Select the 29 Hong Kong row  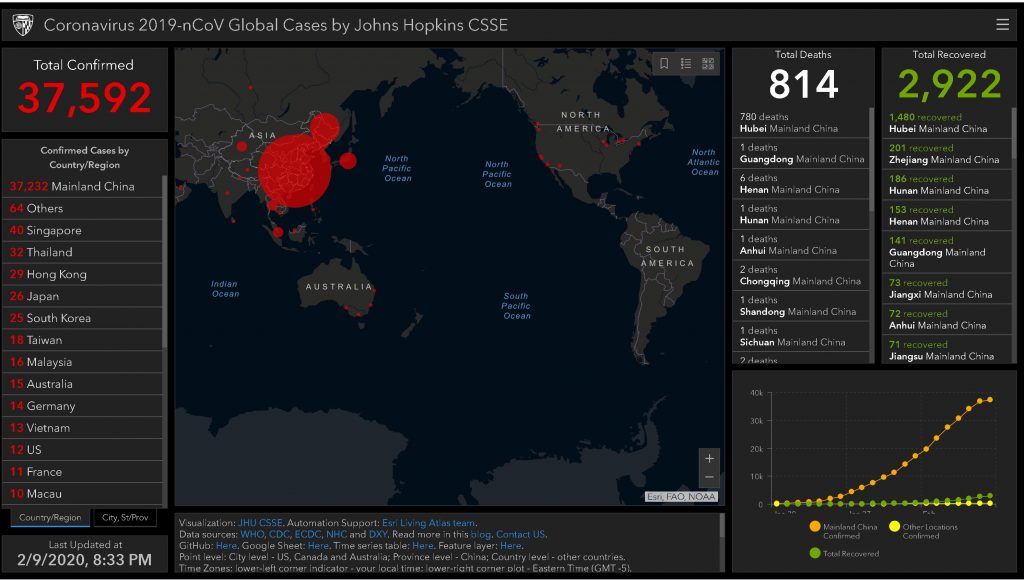coord(82,274)
